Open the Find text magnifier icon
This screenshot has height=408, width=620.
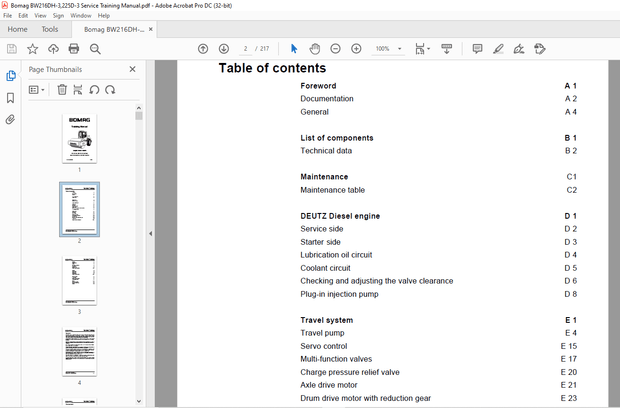point(95,49)
